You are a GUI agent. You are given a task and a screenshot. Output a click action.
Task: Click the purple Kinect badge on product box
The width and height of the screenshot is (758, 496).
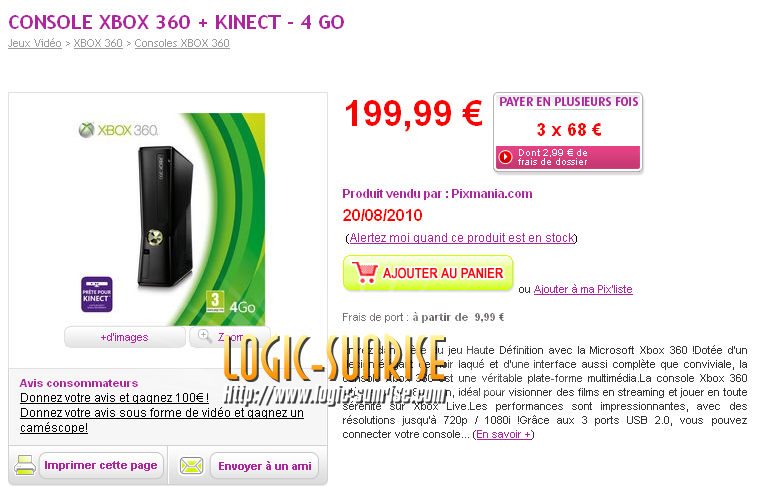97,294
